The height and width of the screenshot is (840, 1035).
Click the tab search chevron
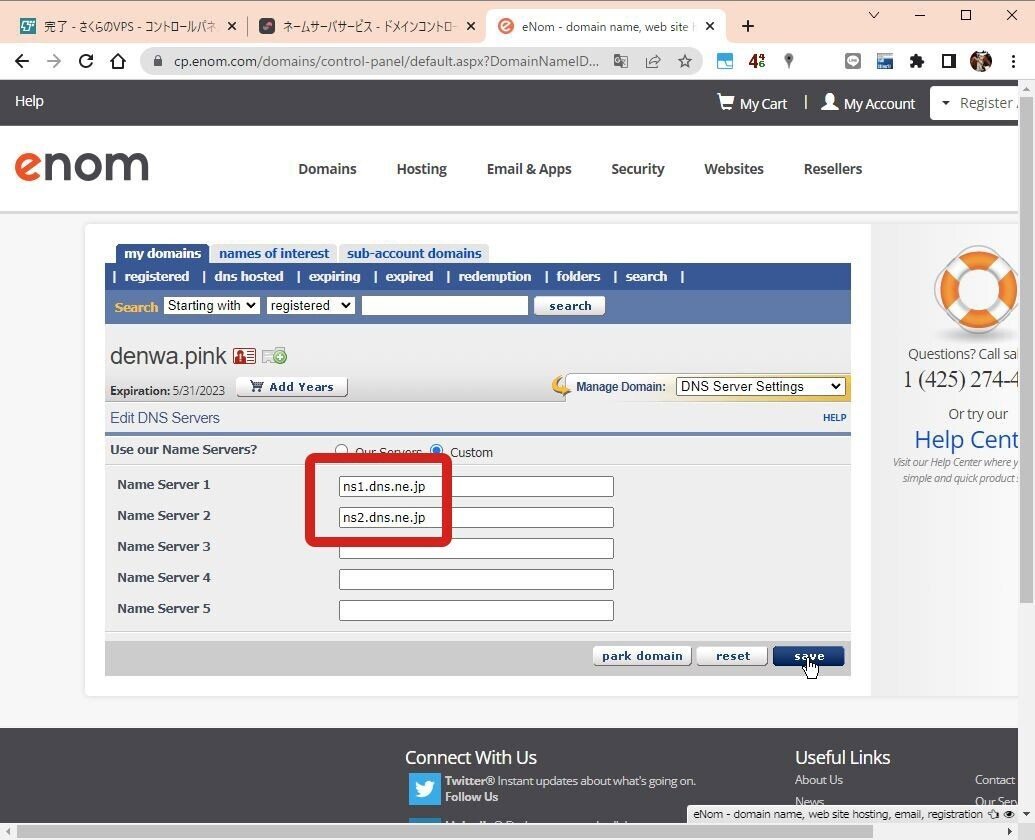click(874, 15)
